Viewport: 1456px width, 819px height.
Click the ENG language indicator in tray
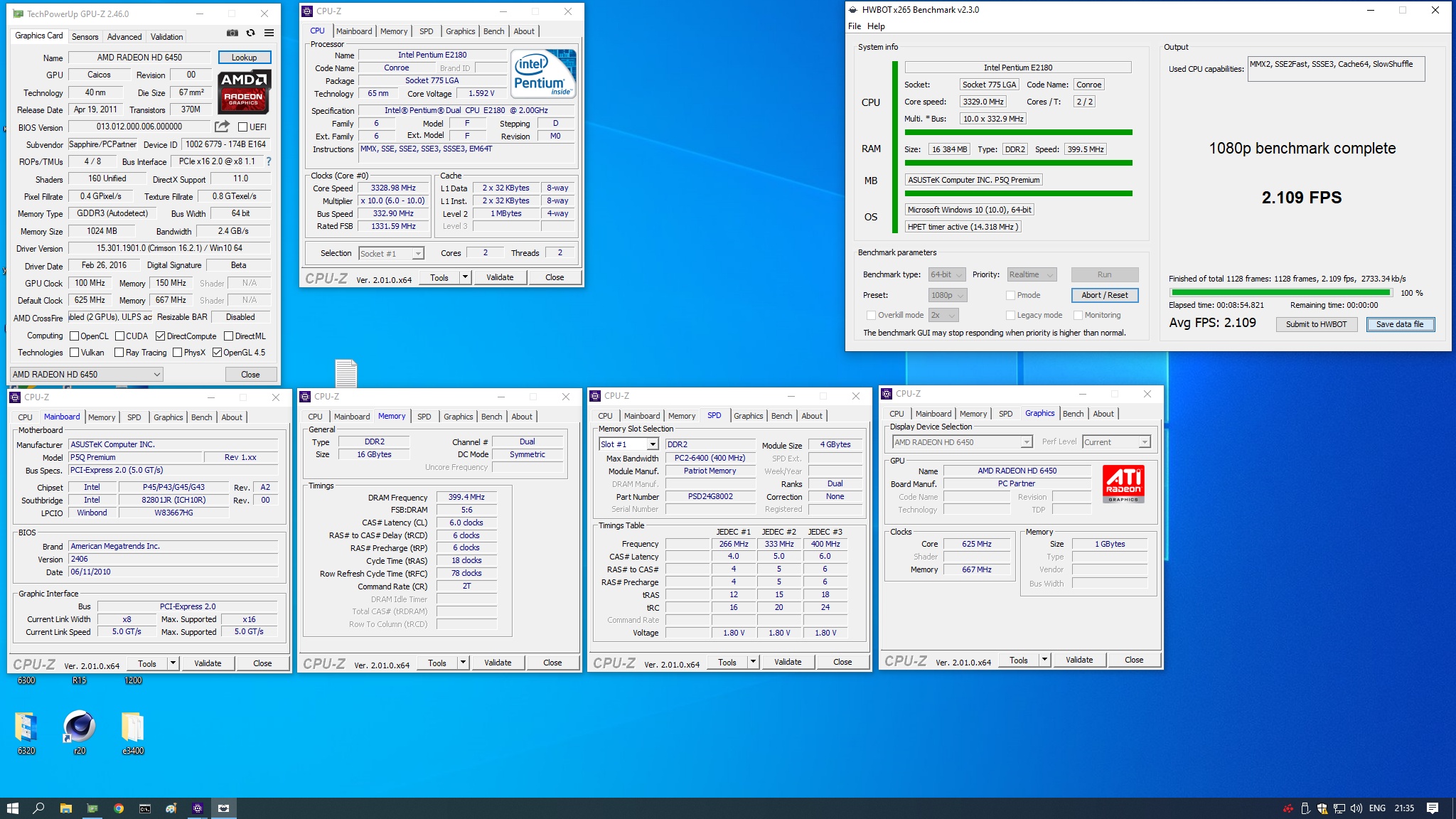tap(1377, 808)
